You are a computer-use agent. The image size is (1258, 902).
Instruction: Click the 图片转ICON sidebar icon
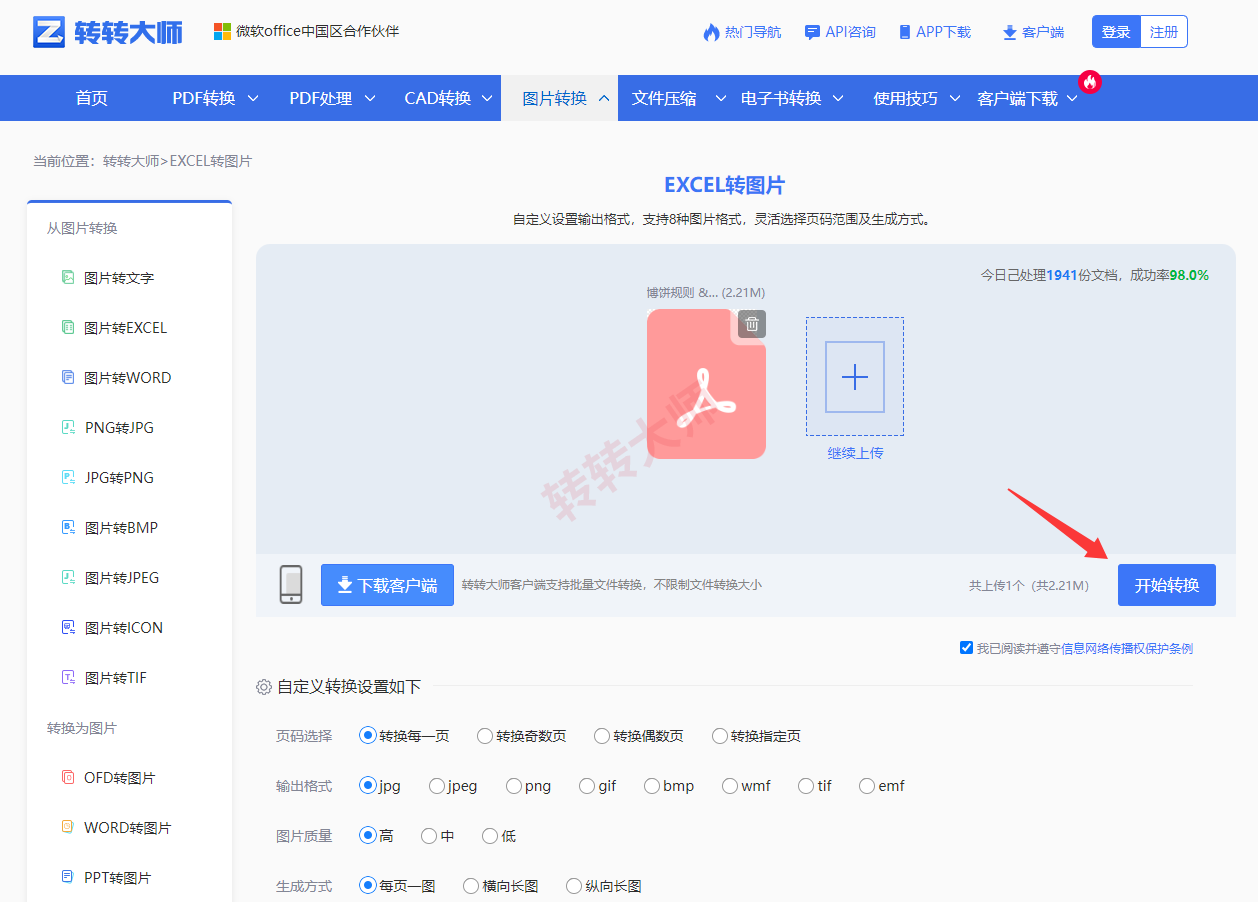pyautogui.click(x=68, y=627)
